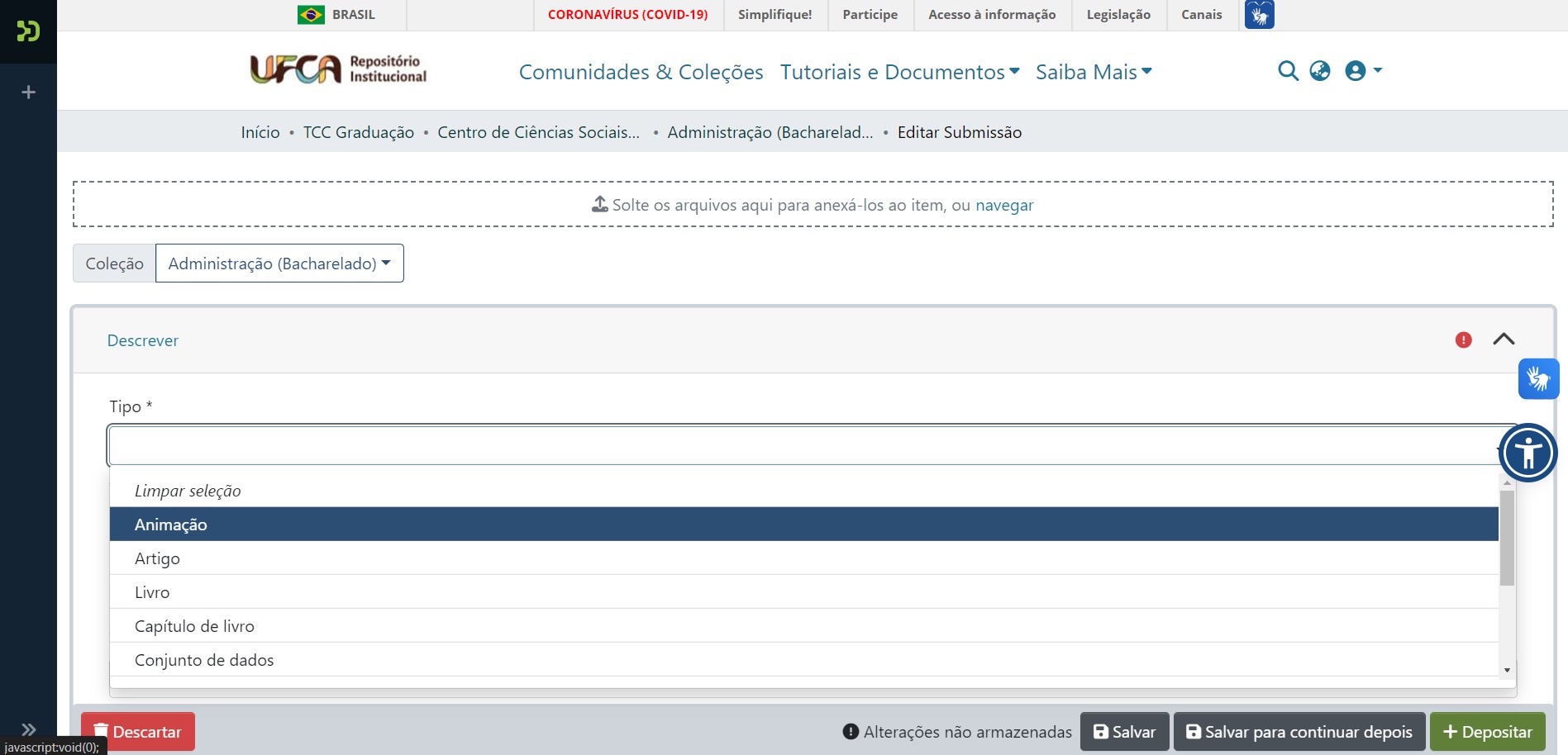This screenshot has height=755, width=1568.
Task: Open the floating Libras hand icon widget
Action: [x=1538, y=377]
